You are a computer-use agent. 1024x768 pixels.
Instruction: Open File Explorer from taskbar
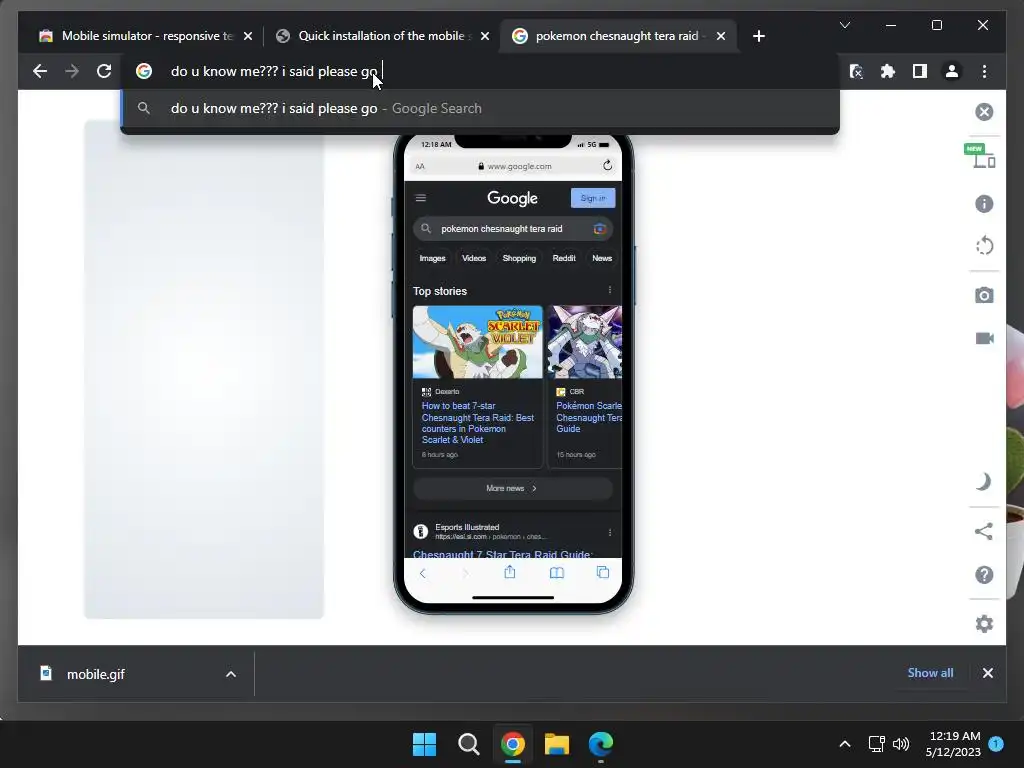pos(557,744)
